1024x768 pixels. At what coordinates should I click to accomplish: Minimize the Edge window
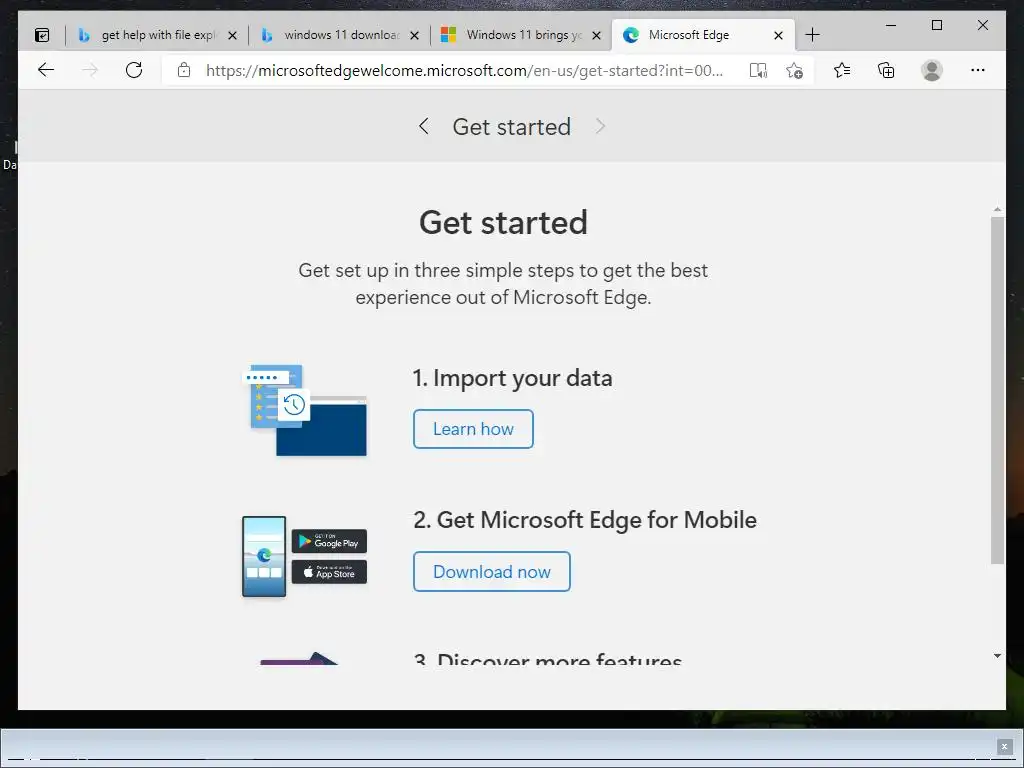[891, 25]
